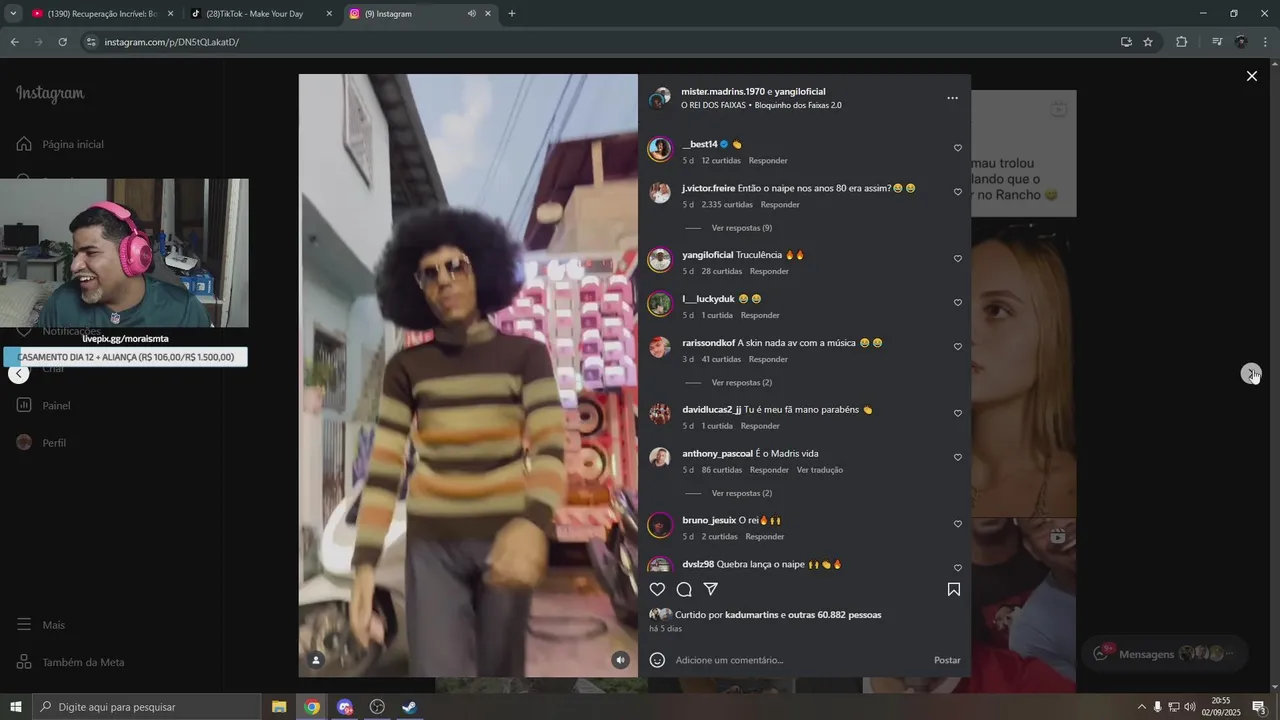This screenshot has height=720, width=1280.
Task: Open the Windows tray hidden icons chevron
Action: tap(1141, 707)
